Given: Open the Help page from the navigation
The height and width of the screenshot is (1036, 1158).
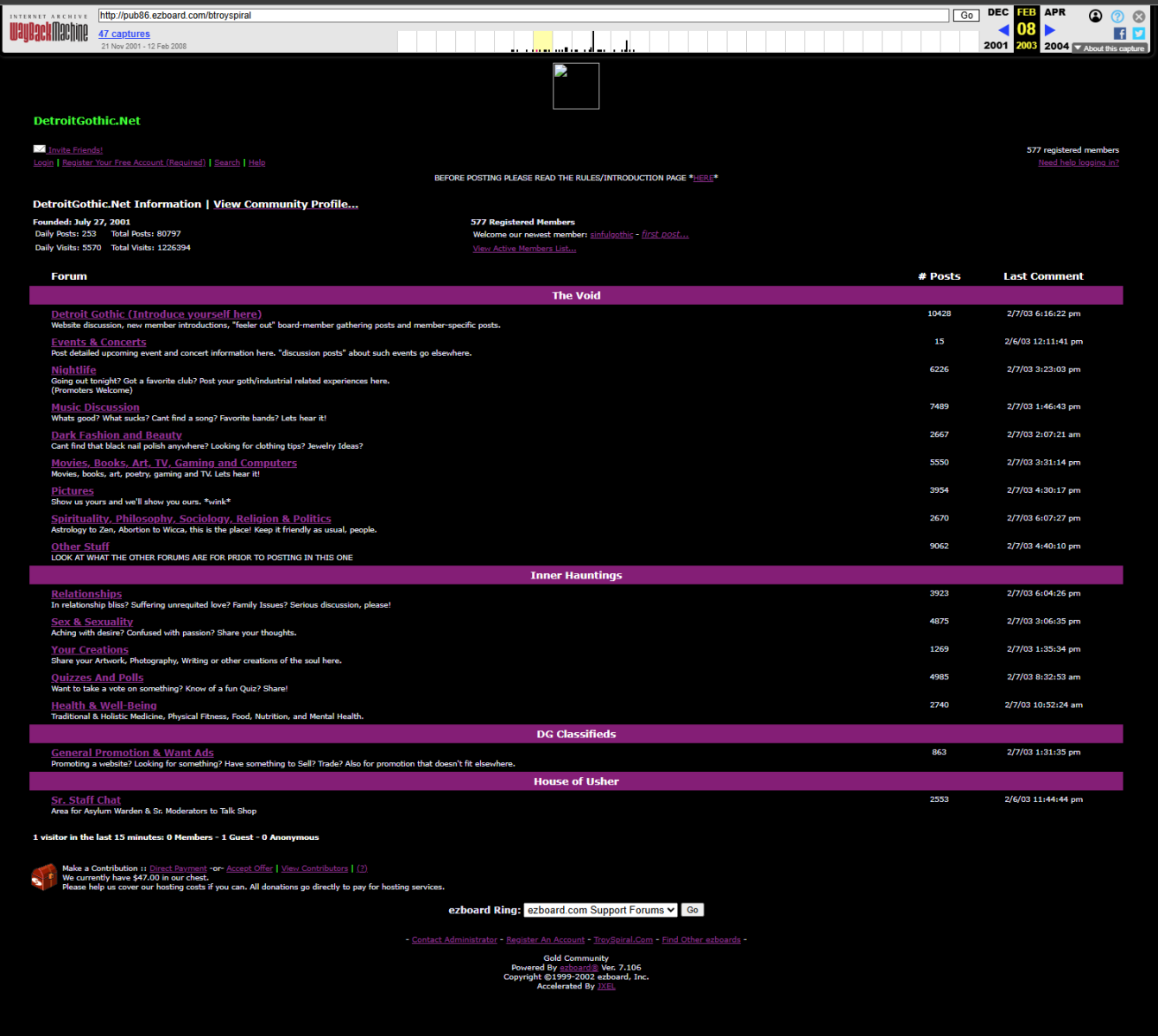Looking at the screenshot, I should click(256, 162).
